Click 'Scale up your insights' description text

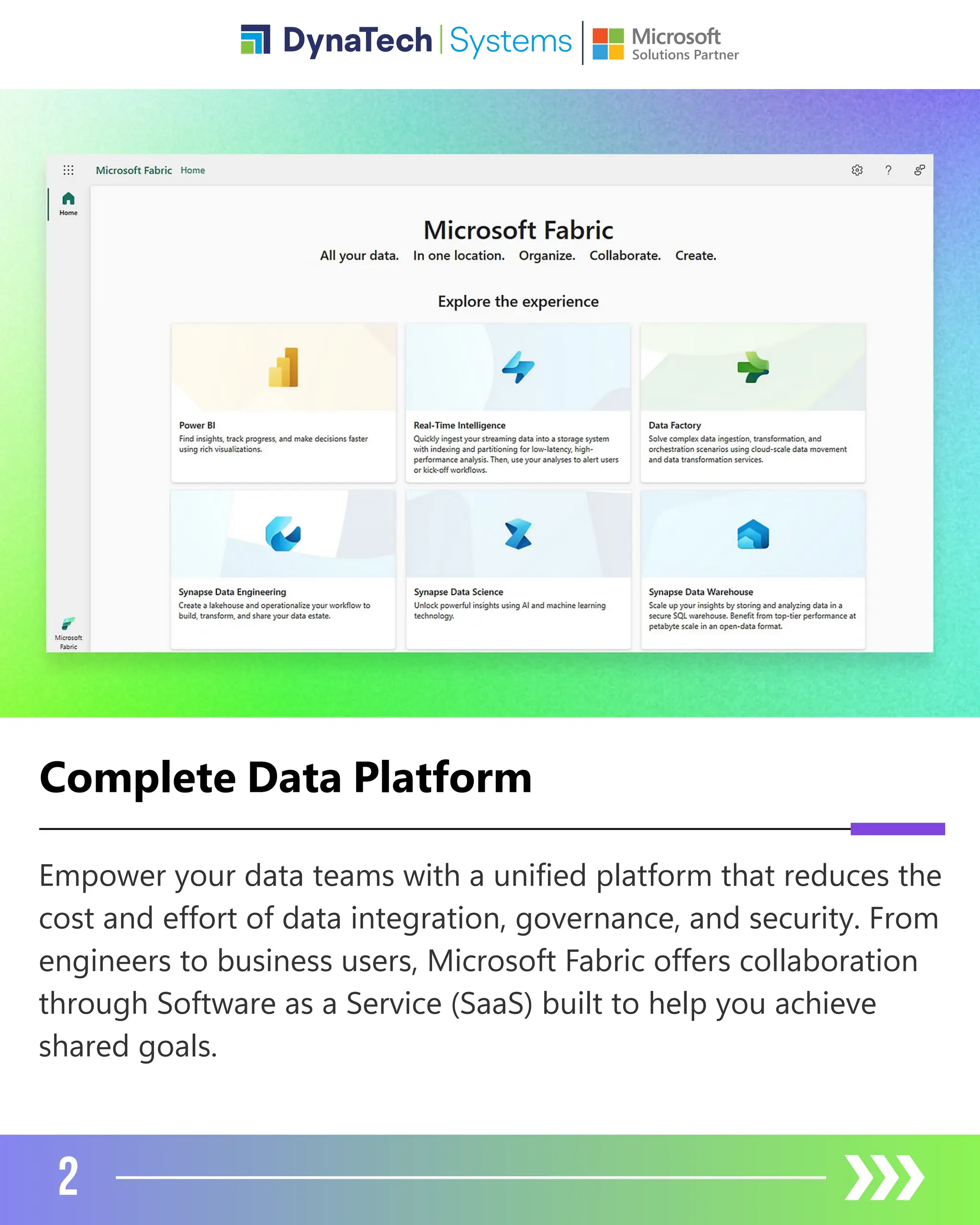point(752,615)
